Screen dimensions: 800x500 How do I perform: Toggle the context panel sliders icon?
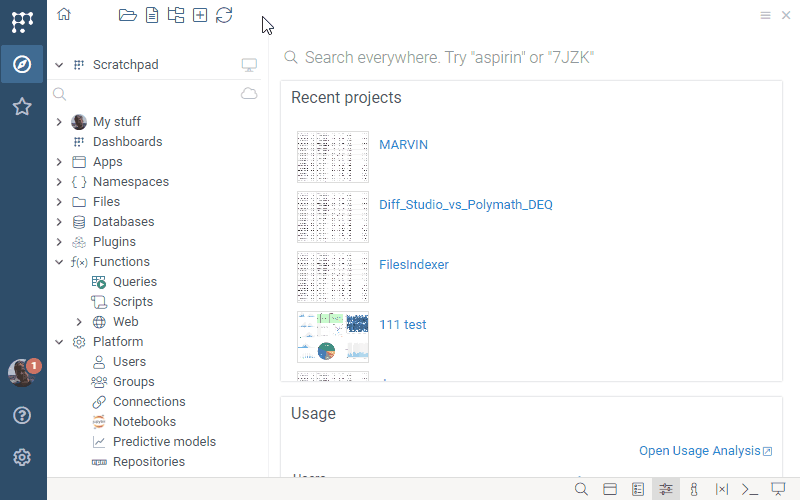[666, 489]
